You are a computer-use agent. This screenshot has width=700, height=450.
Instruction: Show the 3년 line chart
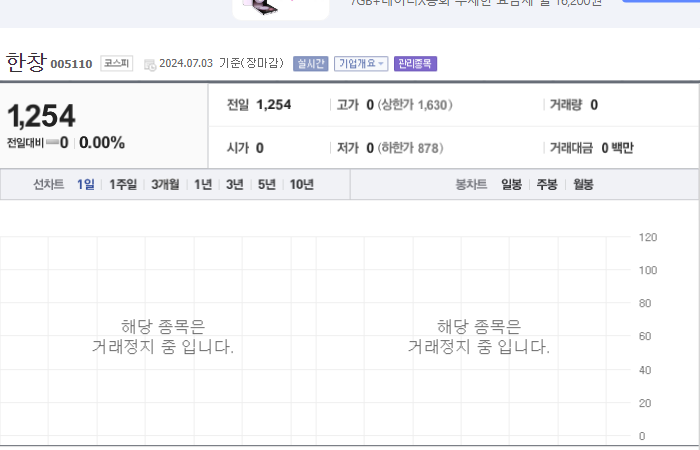(x=235, y=184)
